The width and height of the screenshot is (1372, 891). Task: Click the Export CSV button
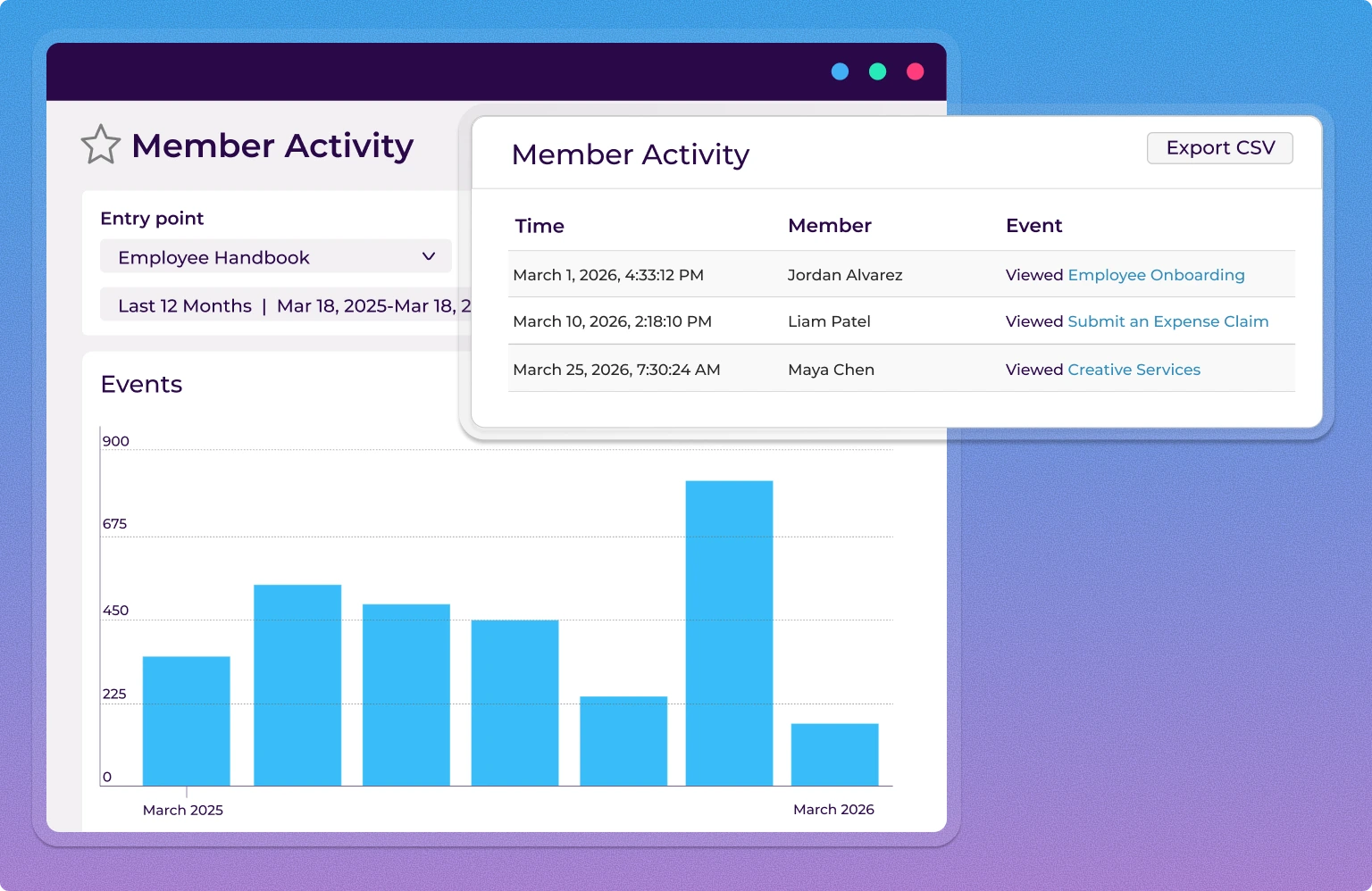(1219, 147)
